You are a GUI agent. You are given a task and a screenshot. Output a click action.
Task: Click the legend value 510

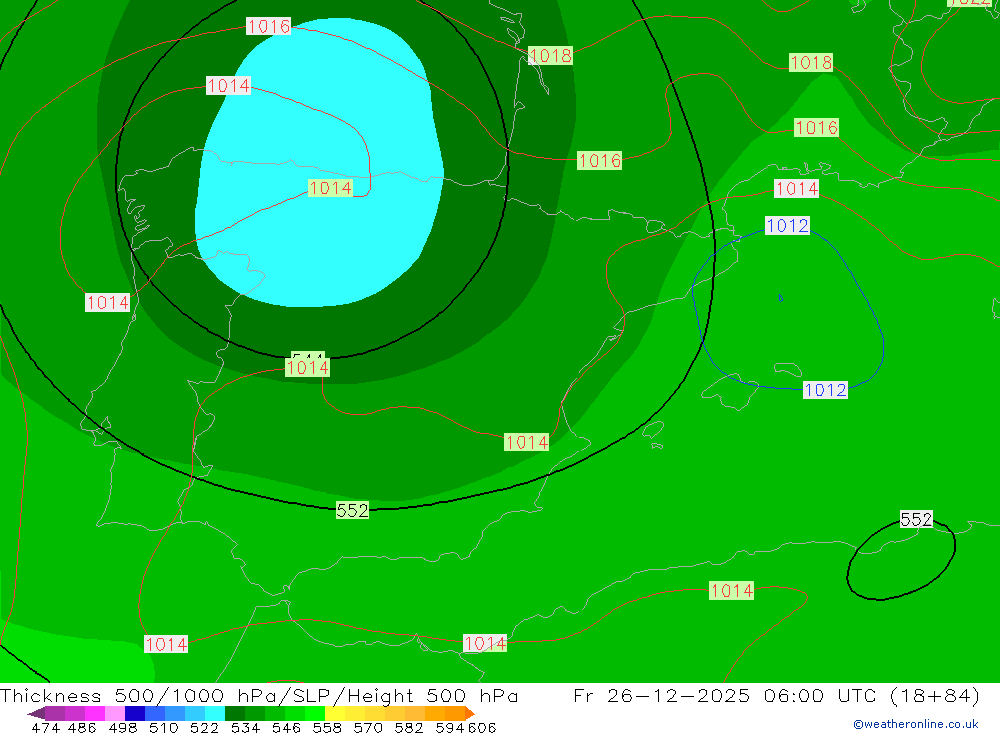[x=163, y=727]
